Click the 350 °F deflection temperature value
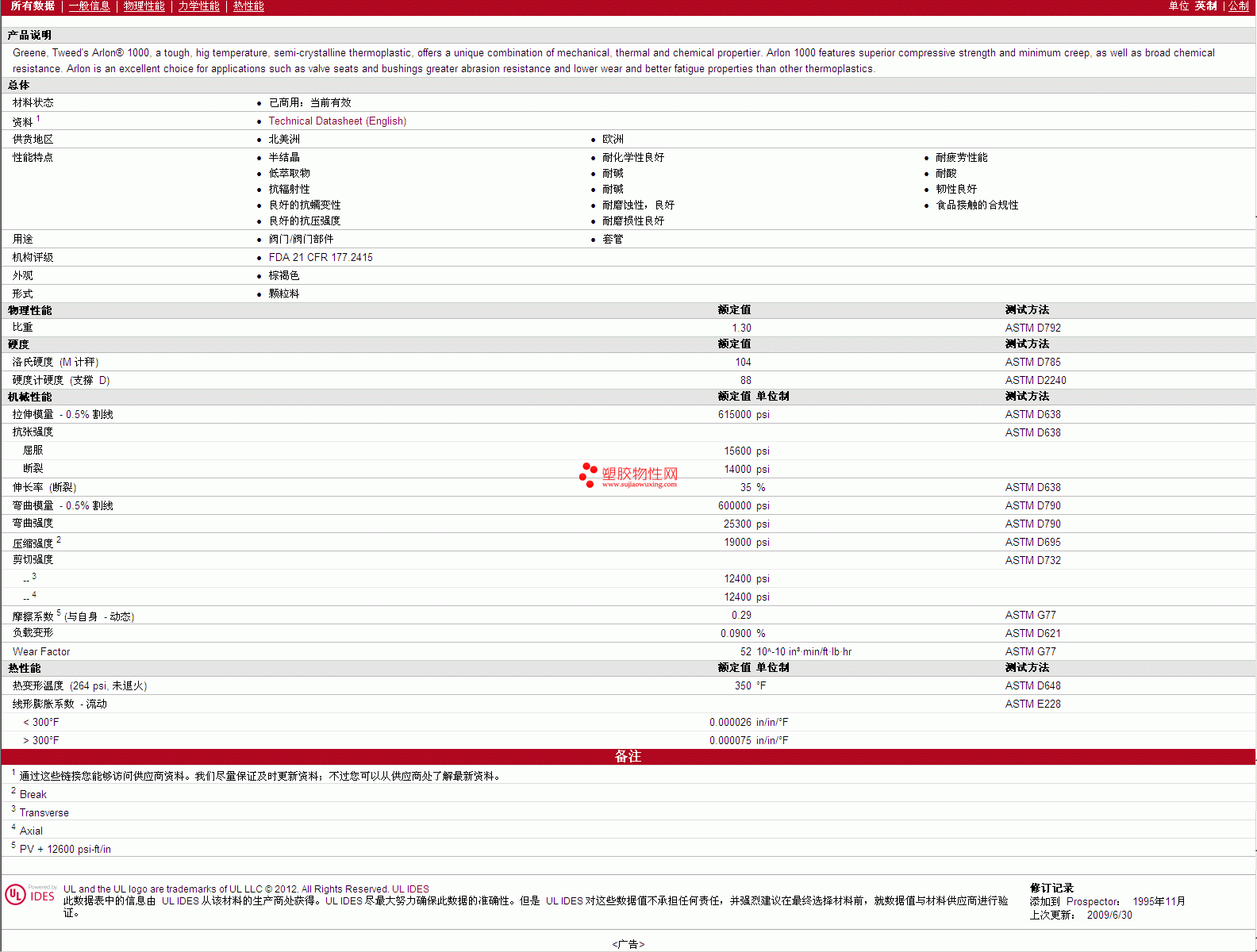 pos(750,686)
